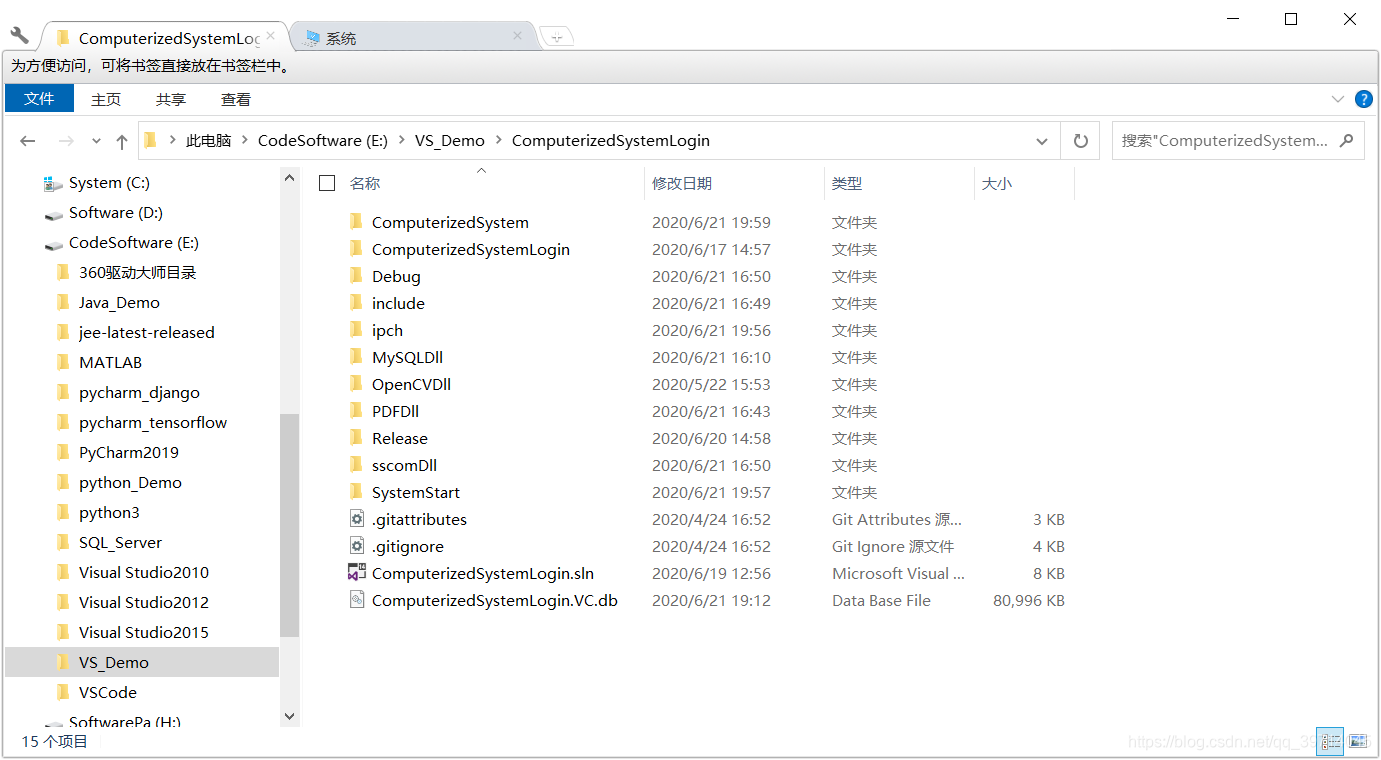Go back with the left arrow
The width and height of the screenshot is (1381, 760).
pos(28,141)
